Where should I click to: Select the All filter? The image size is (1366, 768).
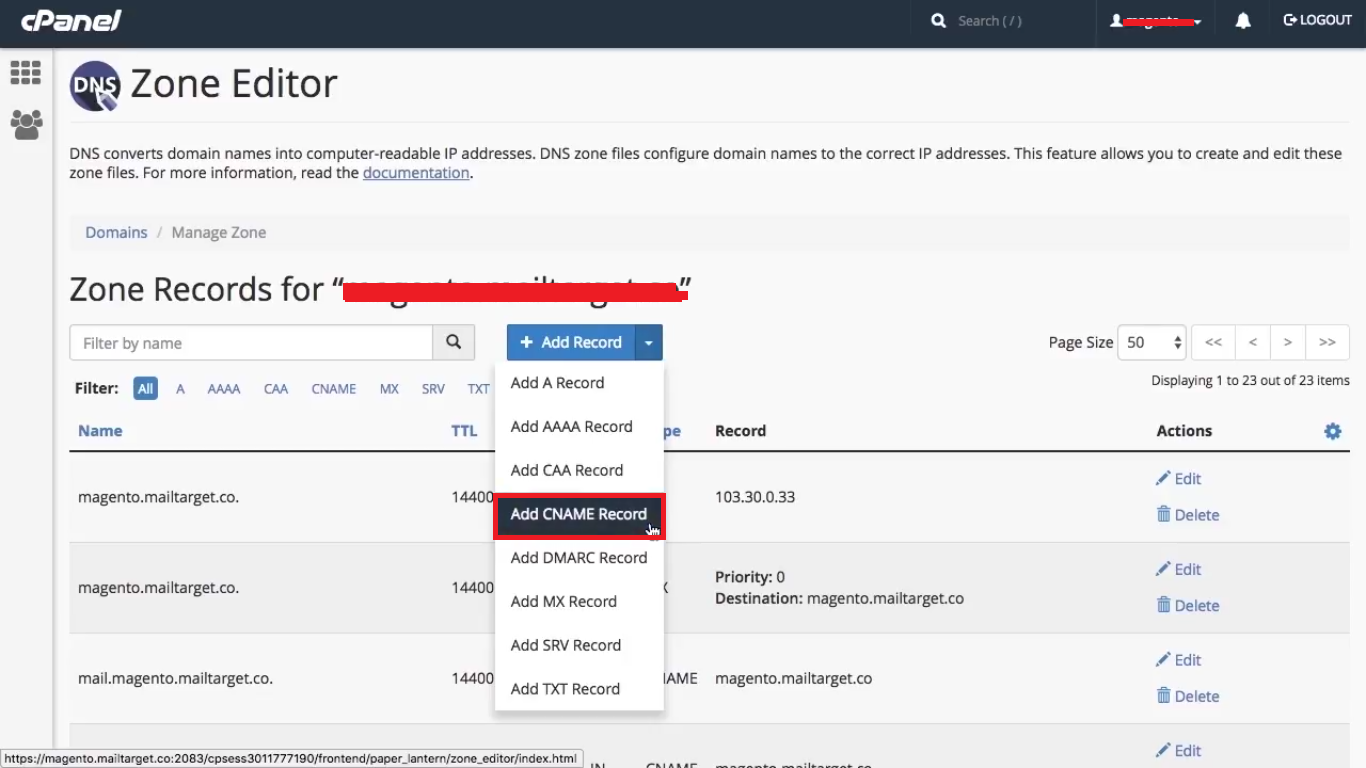click(x=146, y=389)
